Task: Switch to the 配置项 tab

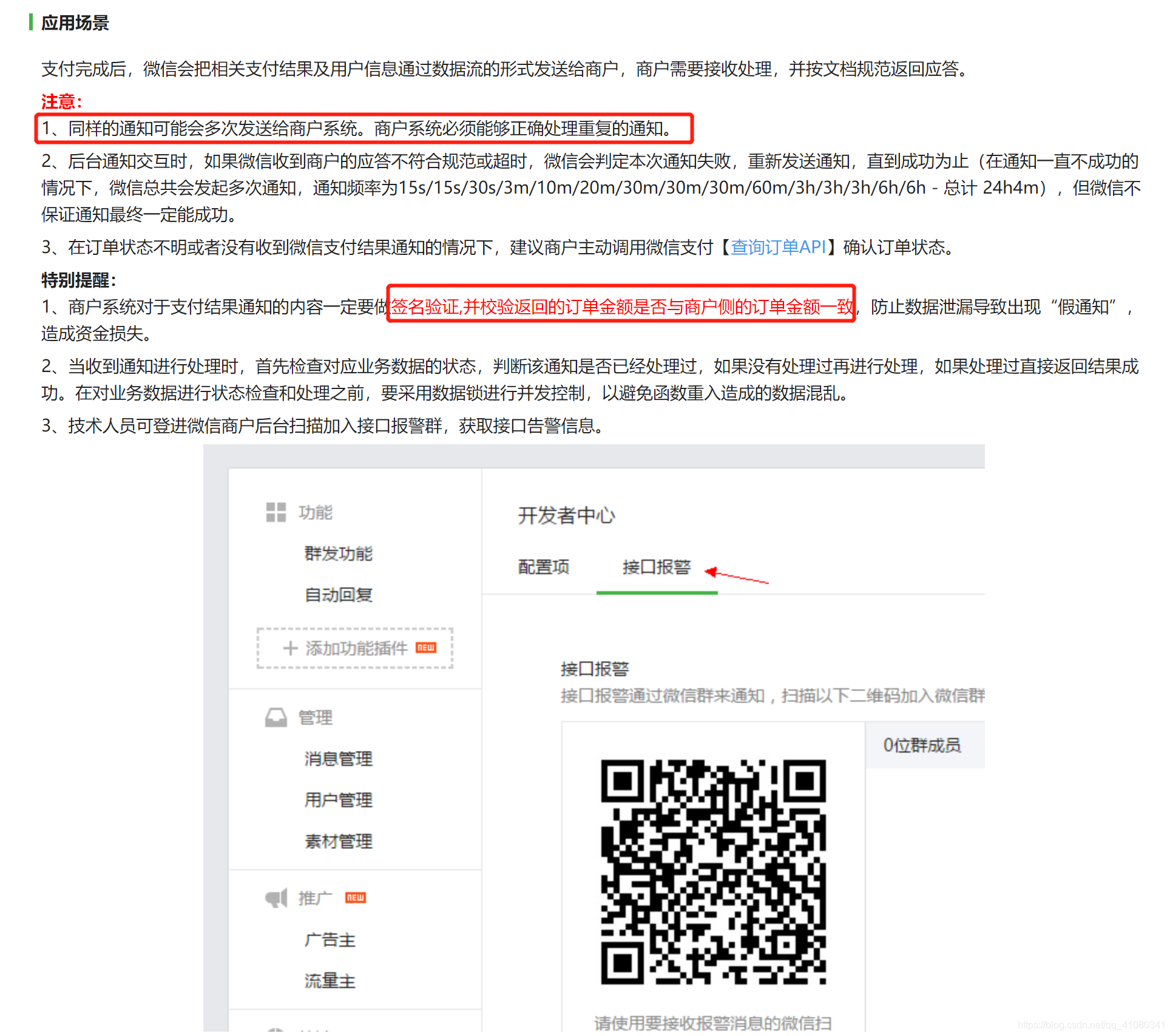Action: pos(544,567)
